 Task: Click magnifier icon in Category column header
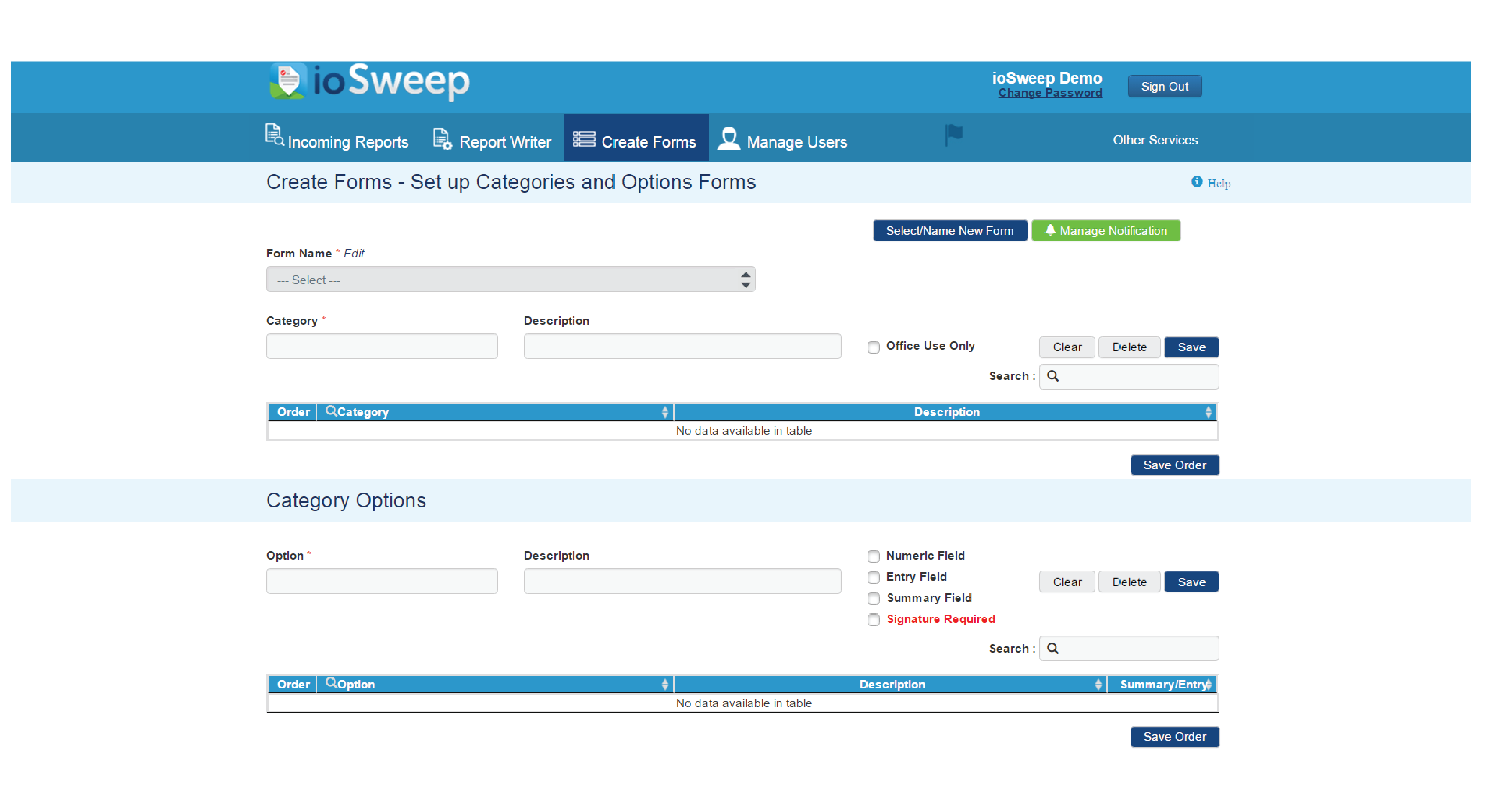(x=331, y=411)
